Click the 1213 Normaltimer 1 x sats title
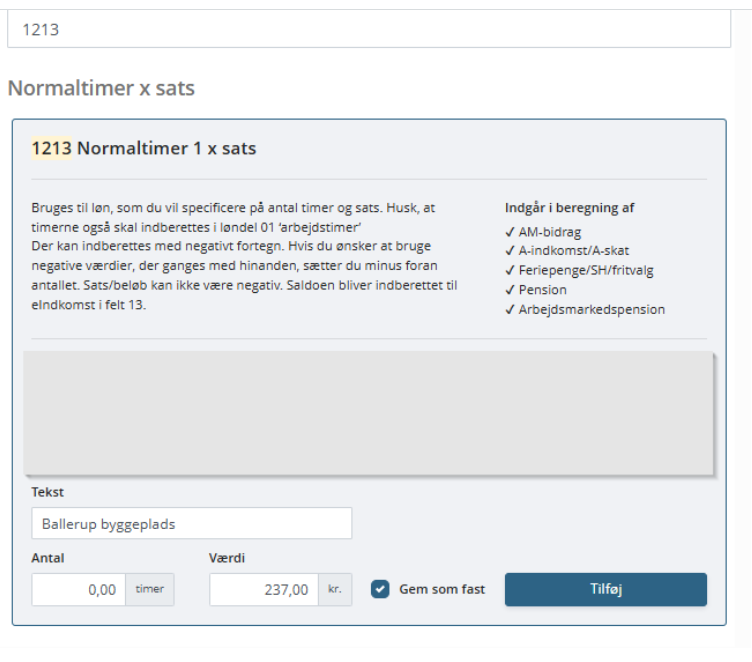 (x=144, y=149)
